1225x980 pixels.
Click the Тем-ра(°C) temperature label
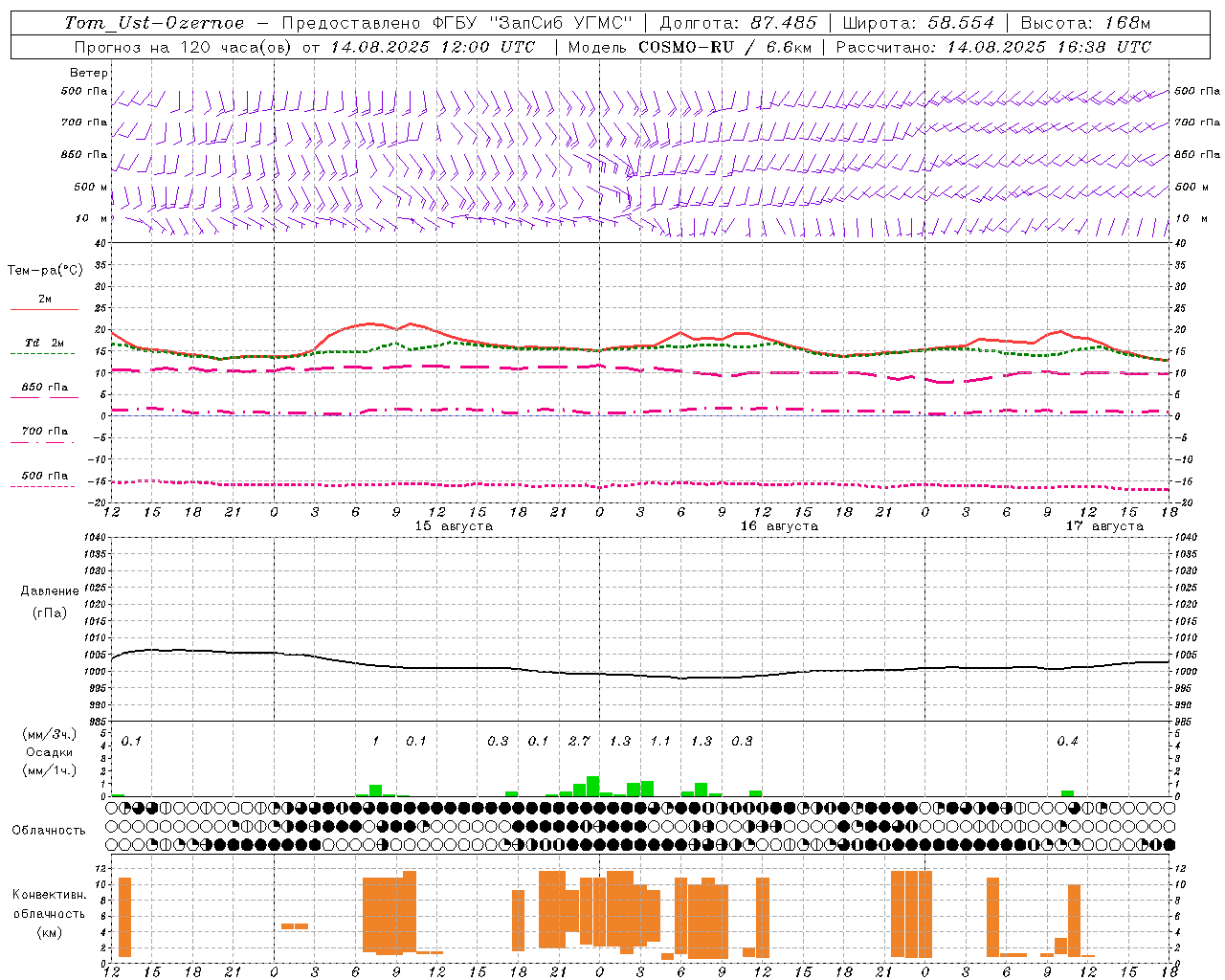pos(45,271)
